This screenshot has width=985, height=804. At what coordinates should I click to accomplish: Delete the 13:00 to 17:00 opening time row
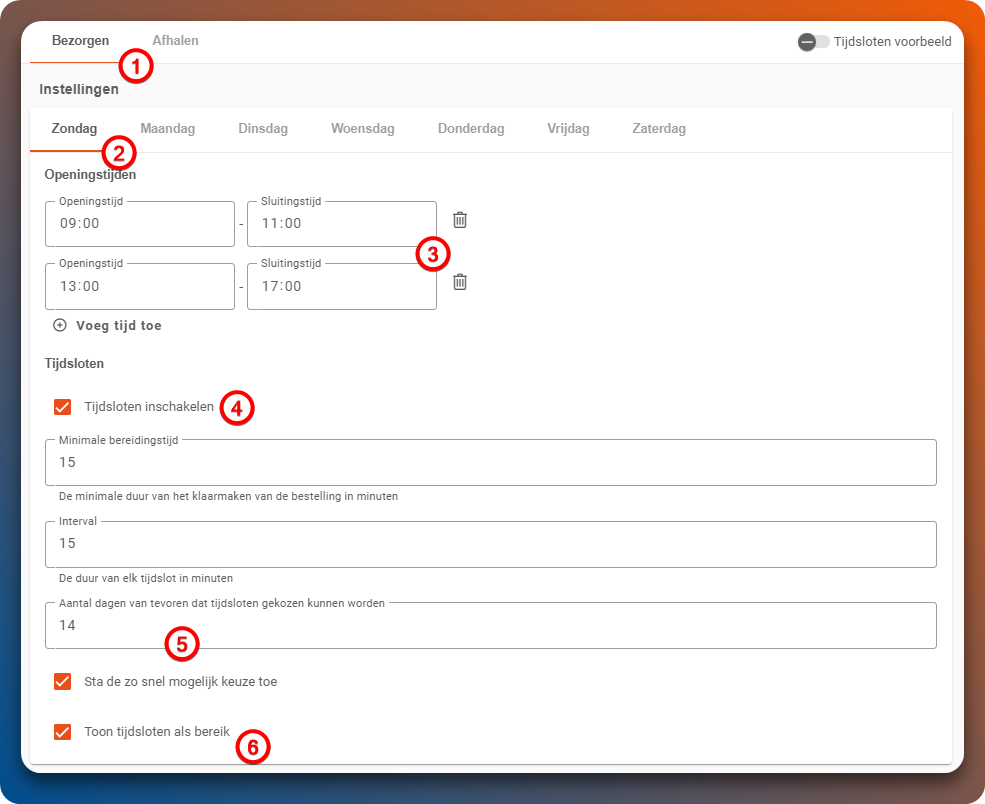460,282
